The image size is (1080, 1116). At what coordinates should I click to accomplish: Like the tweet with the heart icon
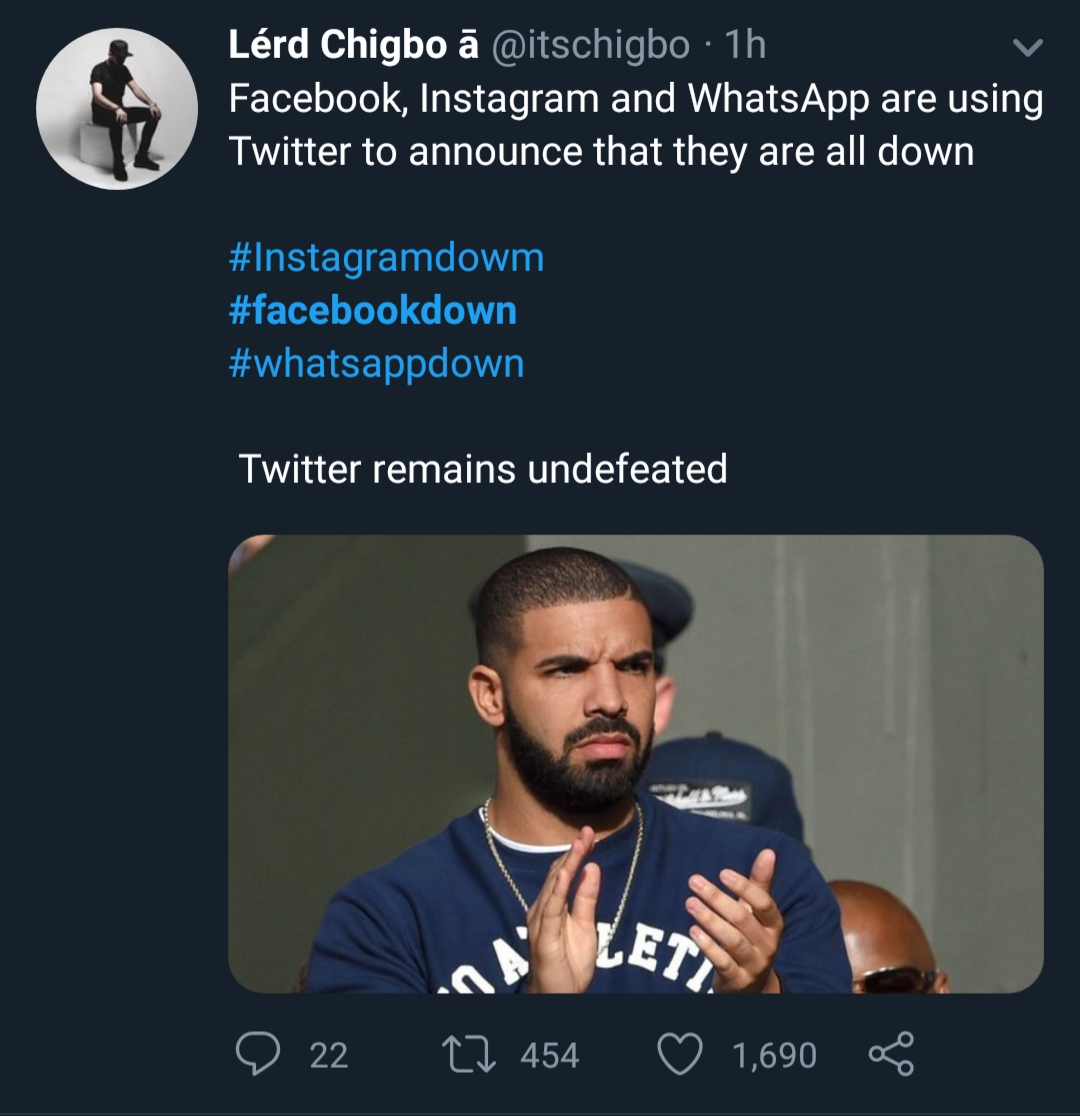[x=679, y=1055]
